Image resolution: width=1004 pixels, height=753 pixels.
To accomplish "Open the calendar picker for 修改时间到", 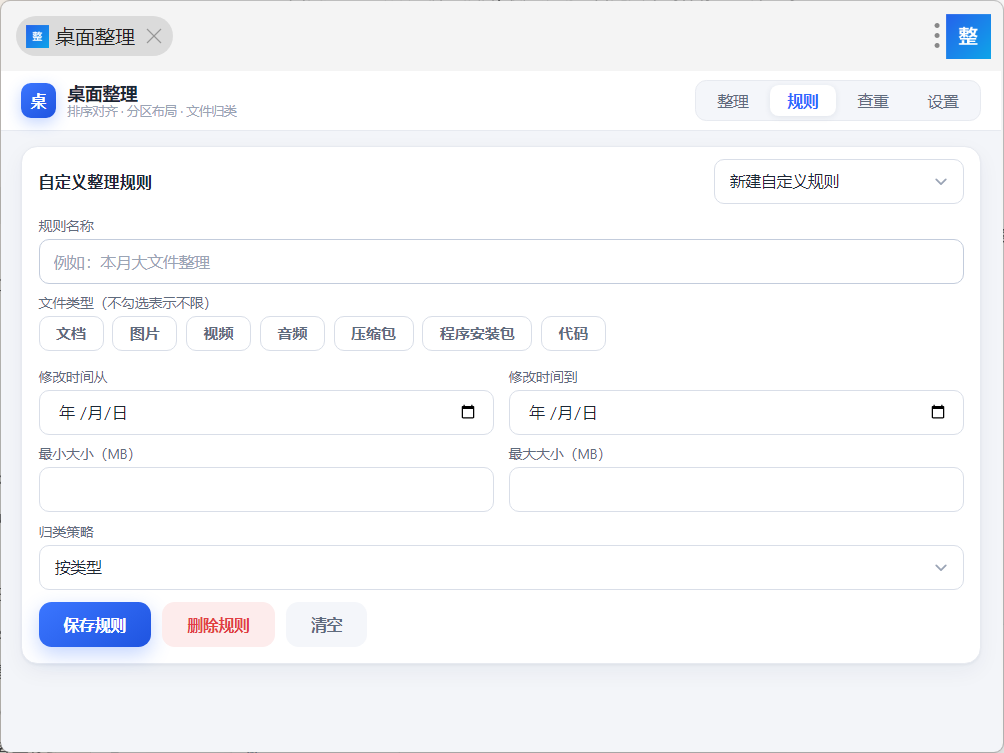I will [x=938, y=412].
